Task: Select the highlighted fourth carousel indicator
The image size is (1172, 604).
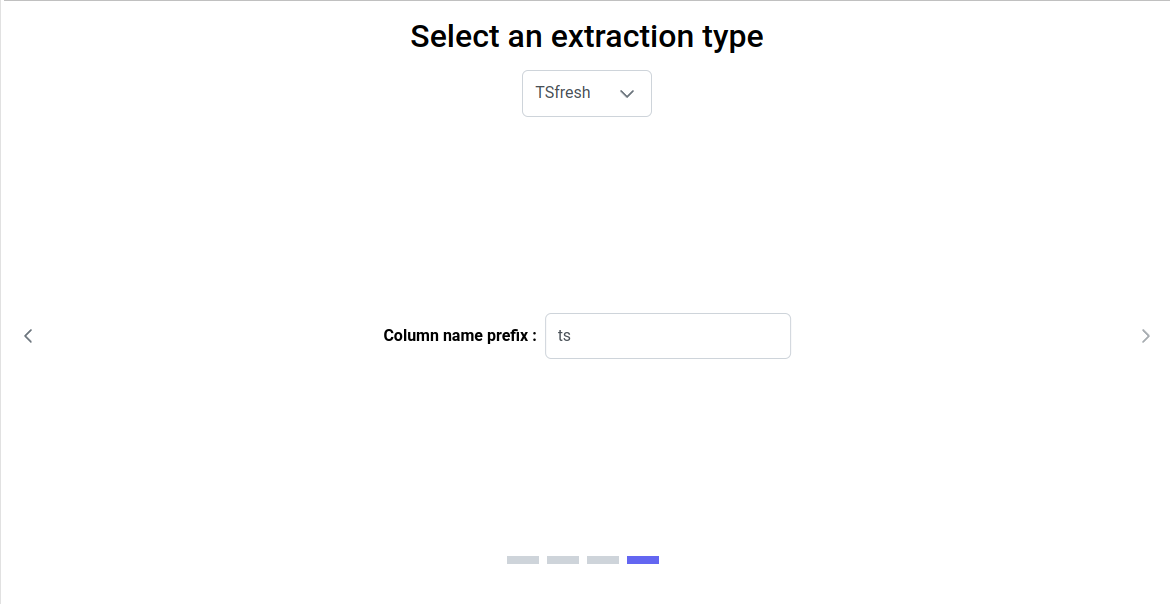Action: tap(643, 560)
